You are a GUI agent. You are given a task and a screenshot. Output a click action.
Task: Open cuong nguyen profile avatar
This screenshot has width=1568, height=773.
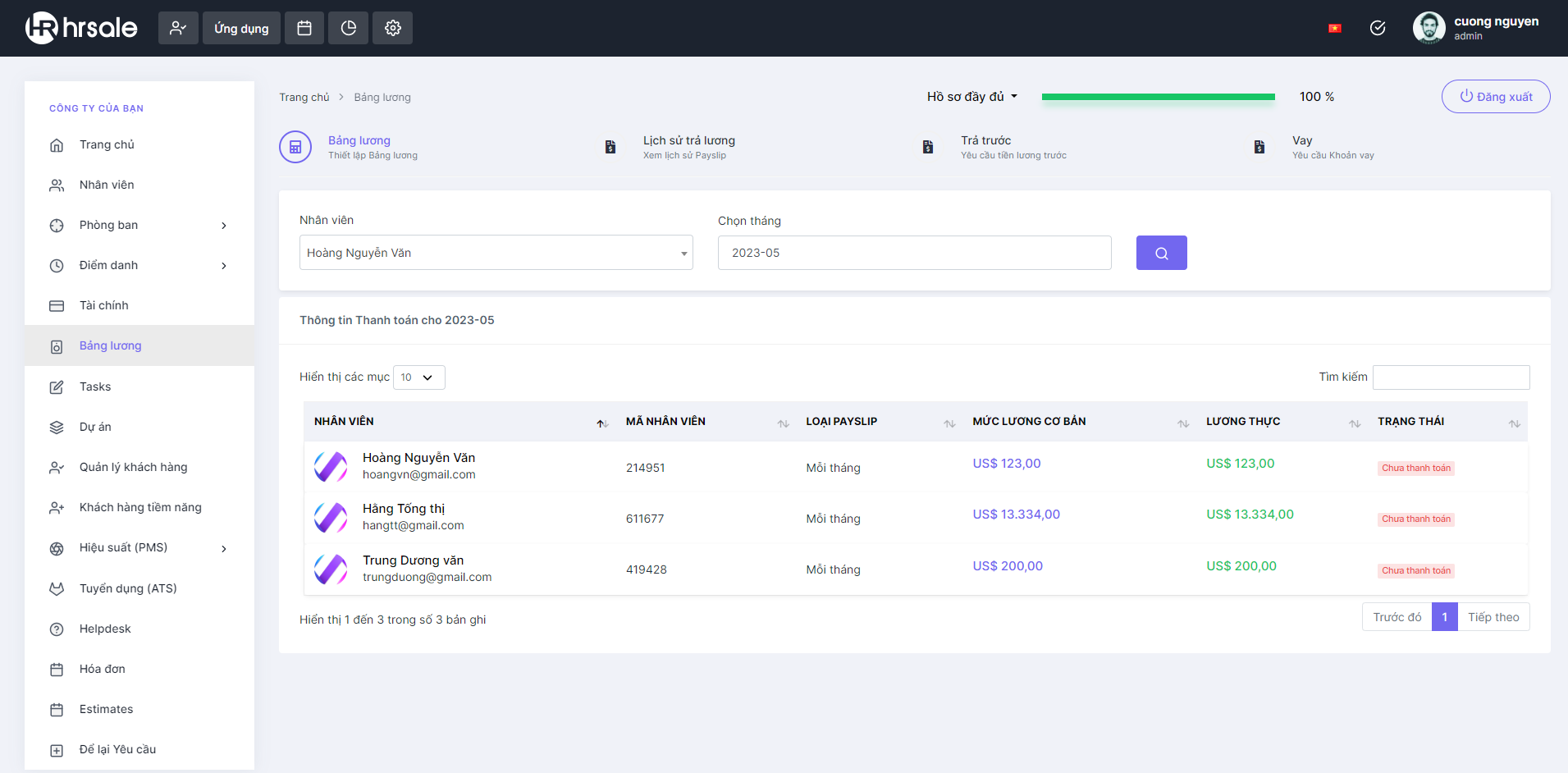tap(1429, 28)
